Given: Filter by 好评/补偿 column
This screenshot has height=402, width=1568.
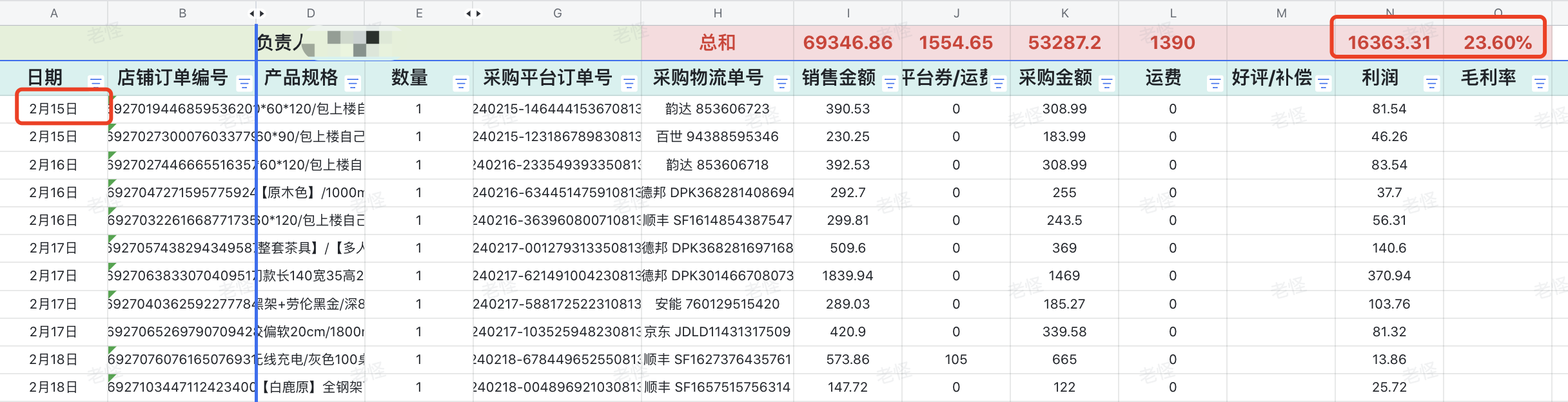Looking at the screenshot, I should pyautogui.click(x=1323, y=83).
